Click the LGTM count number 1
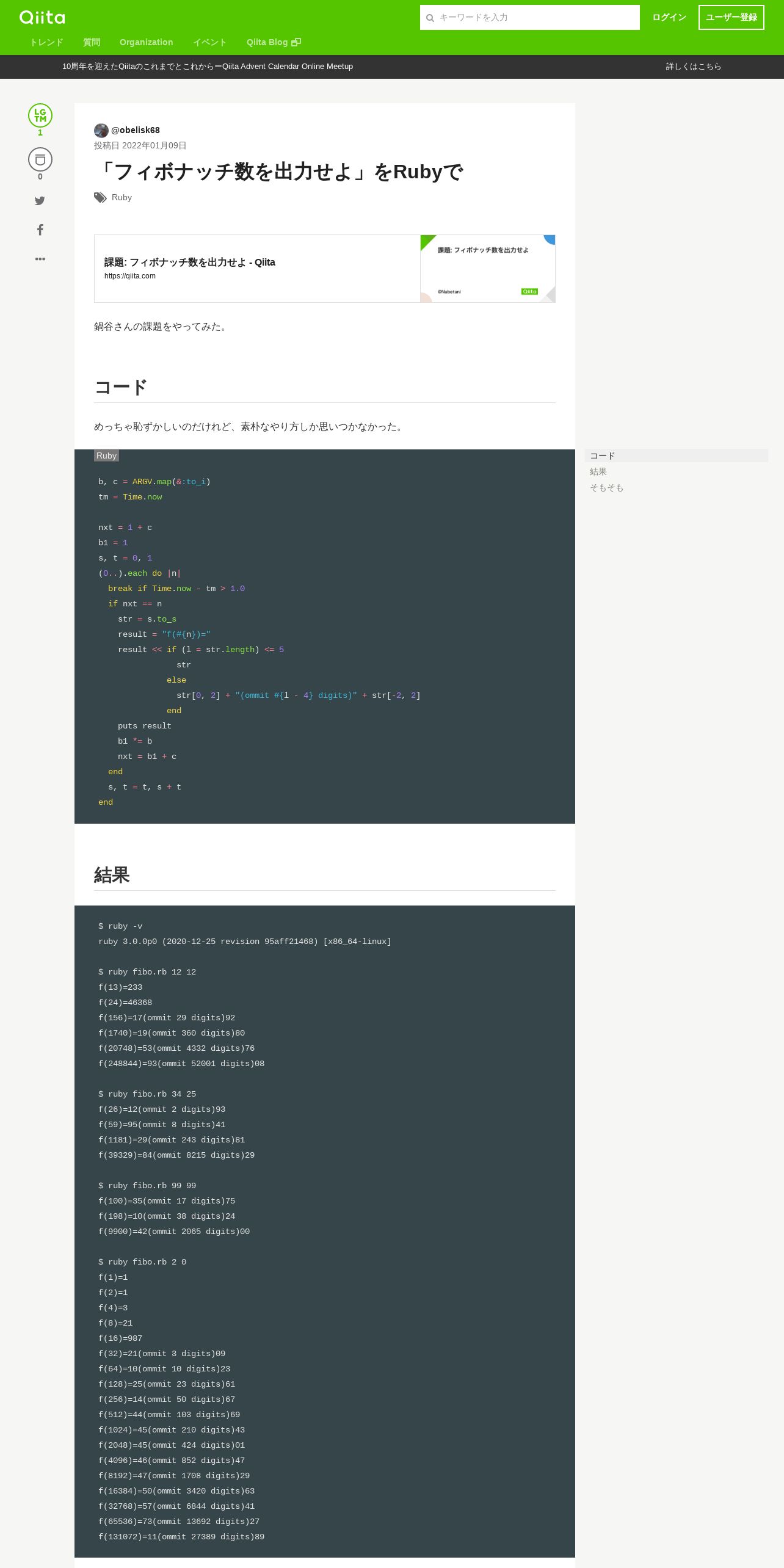This screenshot has height=1568, width=784. [x=40, y=132]
